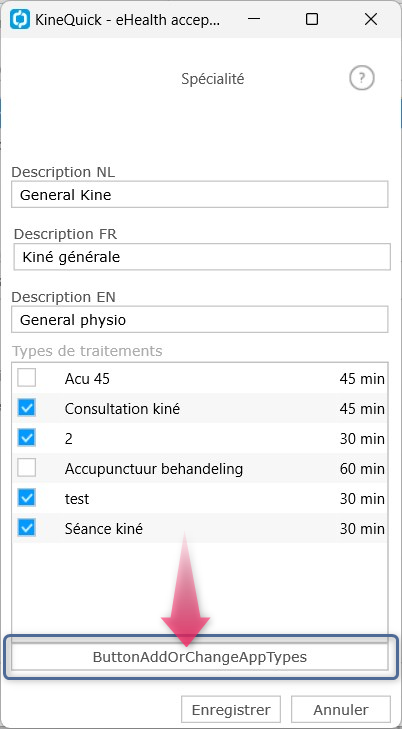Save with the Enregistrer button

coord(231,709)
